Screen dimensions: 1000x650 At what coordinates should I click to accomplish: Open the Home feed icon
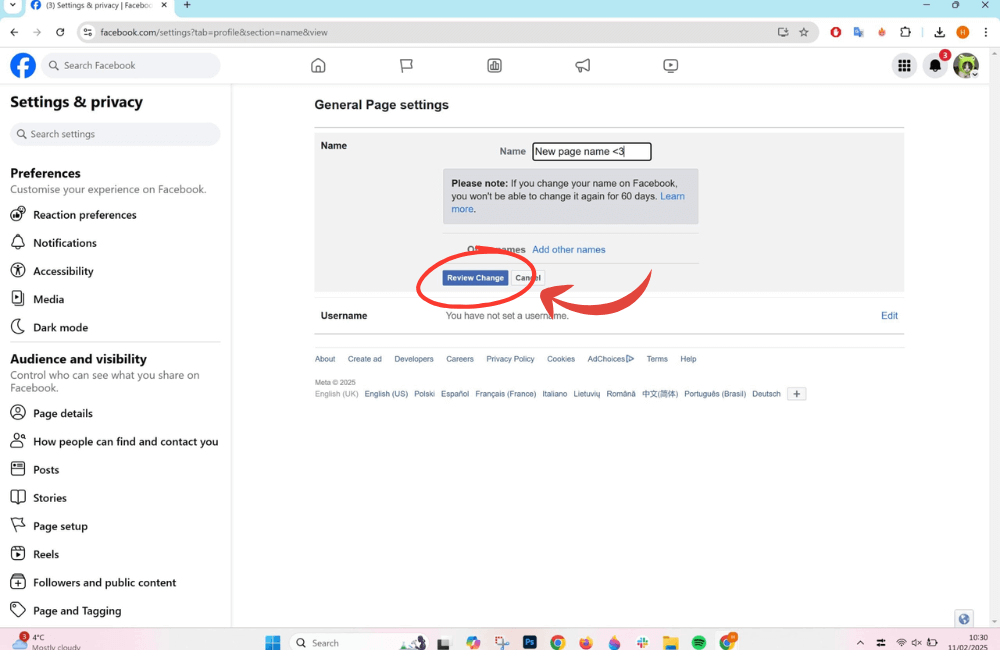(x=318, y=66)
